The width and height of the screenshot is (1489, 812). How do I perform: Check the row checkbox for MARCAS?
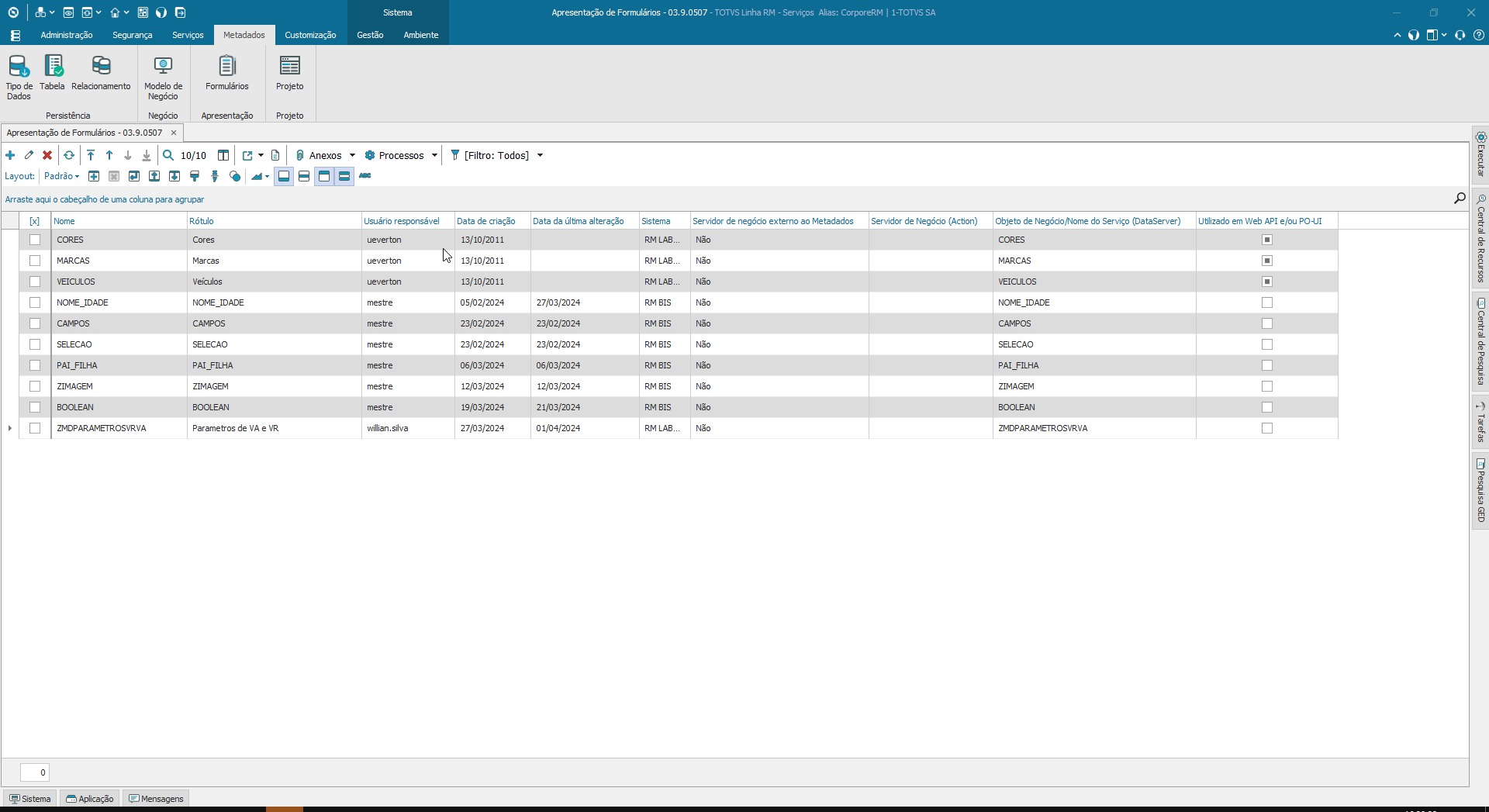(35, 261)
